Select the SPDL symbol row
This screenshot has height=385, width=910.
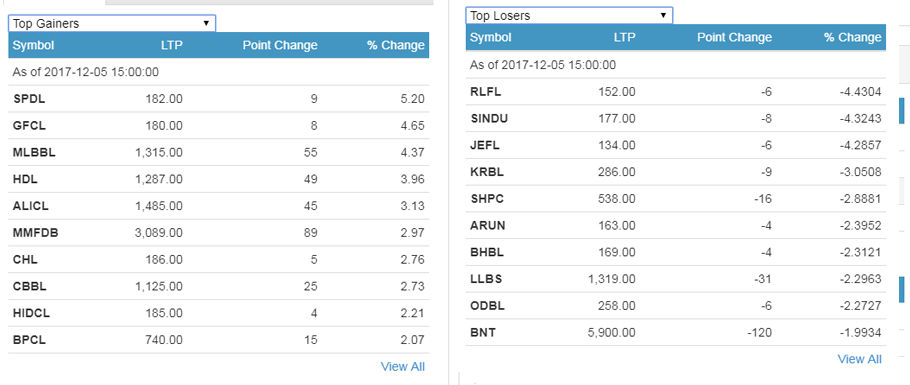point(219,99)
